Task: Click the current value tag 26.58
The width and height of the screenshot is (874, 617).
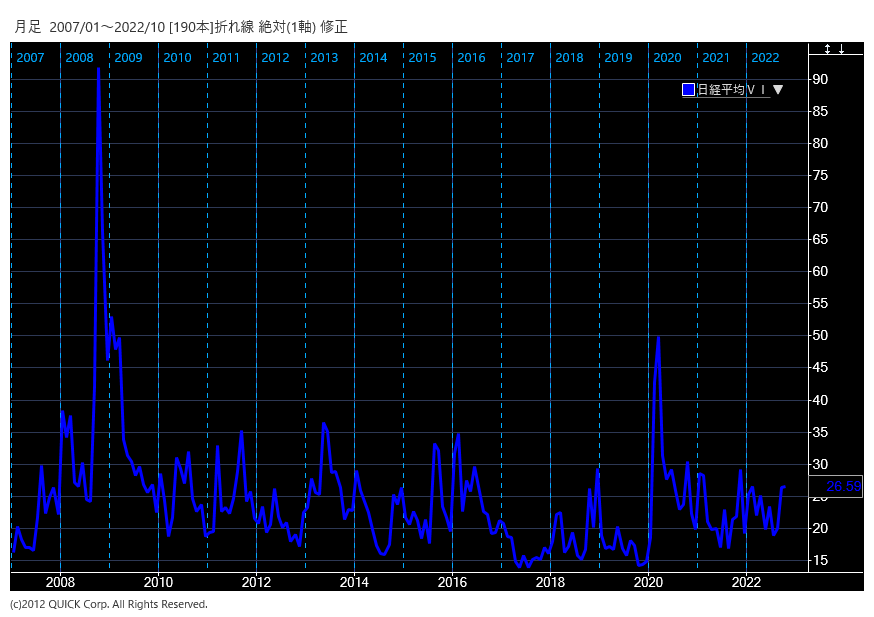Action: tap(843, 487)
